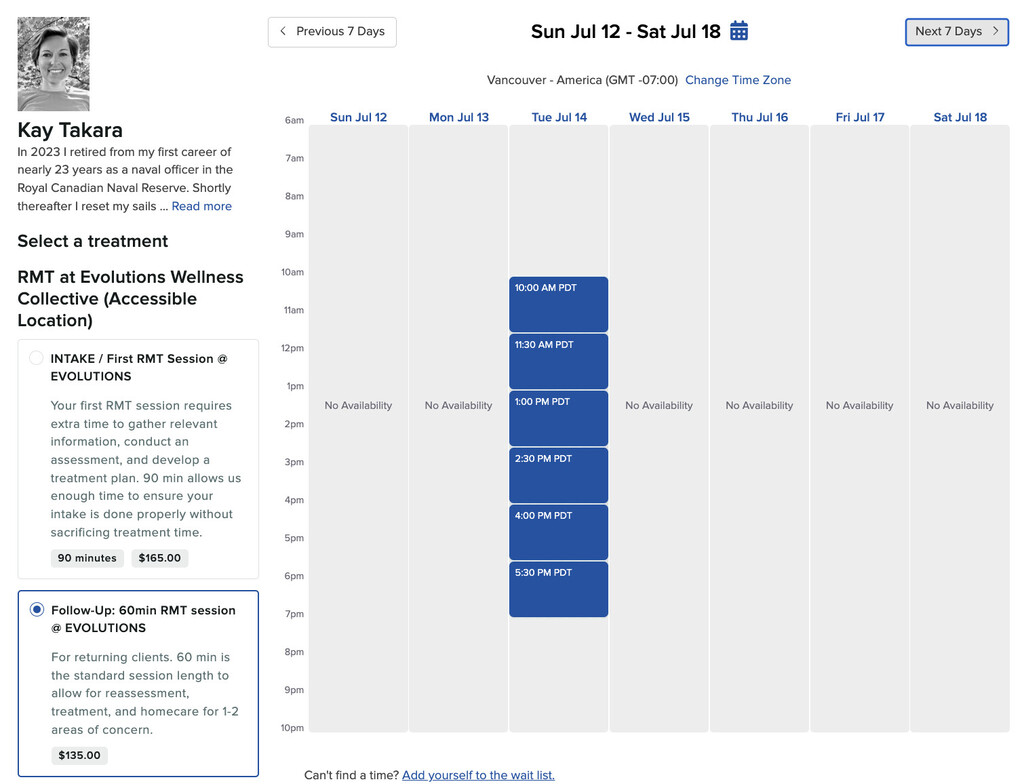The image size is (1024, 784).
Task: Choose the 1:00 PM PDT appointment
Action: [558, 418]
